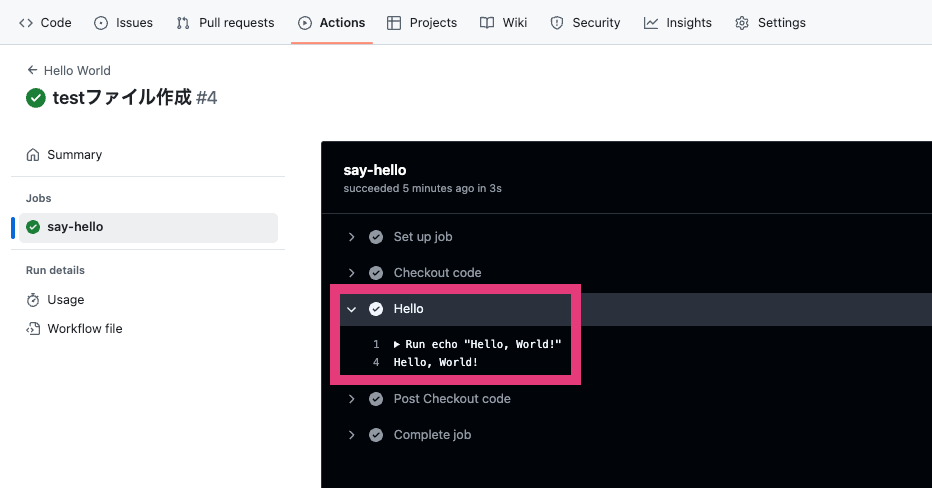Viewport: 932px width, 488px height.
Task: Click the back arrow beside Hello World
Action: tap(32, 70)
